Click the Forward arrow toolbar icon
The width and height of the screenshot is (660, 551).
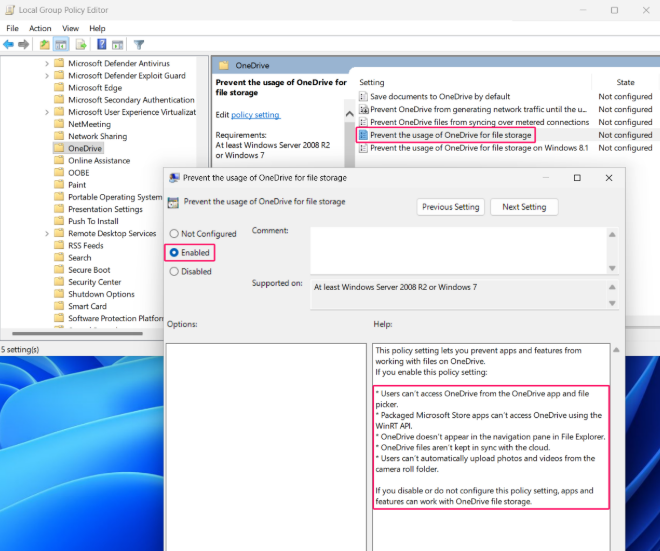(24, 44)
